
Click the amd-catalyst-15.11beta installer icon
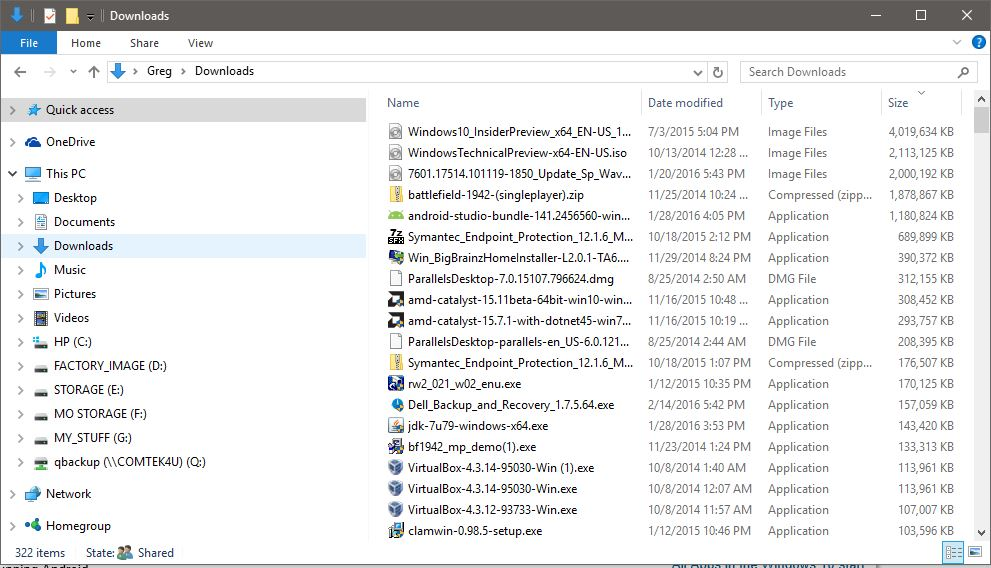click(396, 299)
